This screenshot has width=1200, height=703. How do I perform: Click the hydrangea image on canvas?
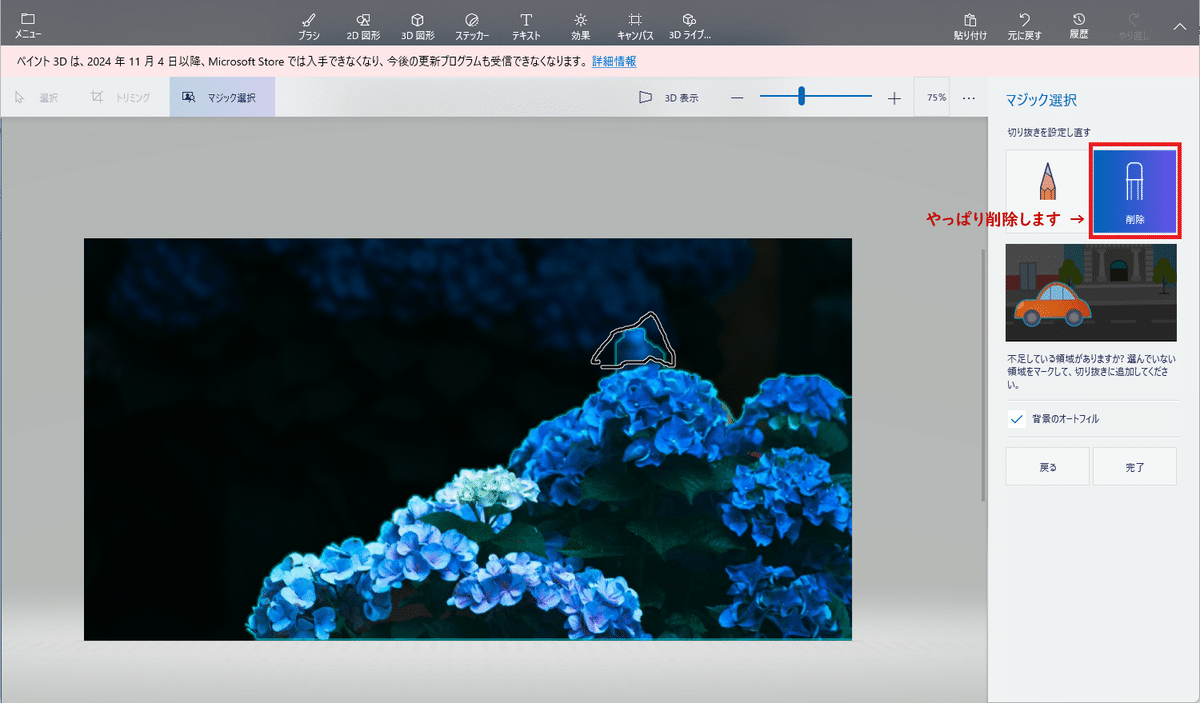point(468,439)
